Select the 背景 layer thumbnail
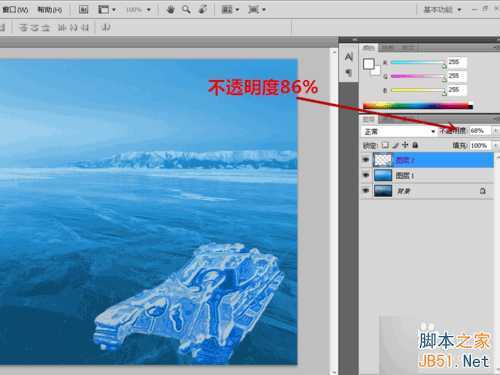This screenshot has width=500, height=375. click(x=383, y=191)
